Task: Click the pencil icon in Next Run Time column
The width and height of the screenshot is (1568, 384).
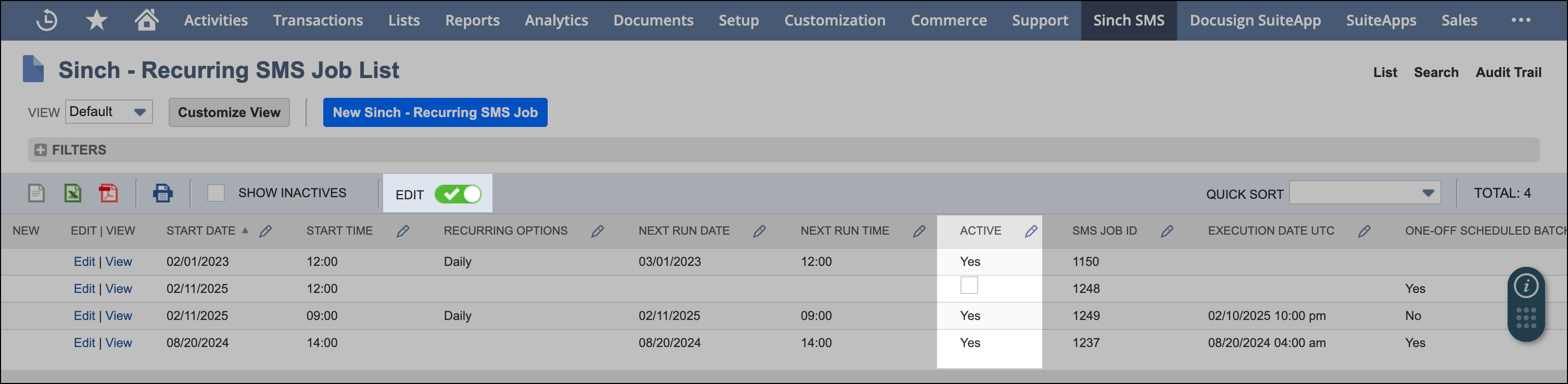Action: (x=919, y=231)
